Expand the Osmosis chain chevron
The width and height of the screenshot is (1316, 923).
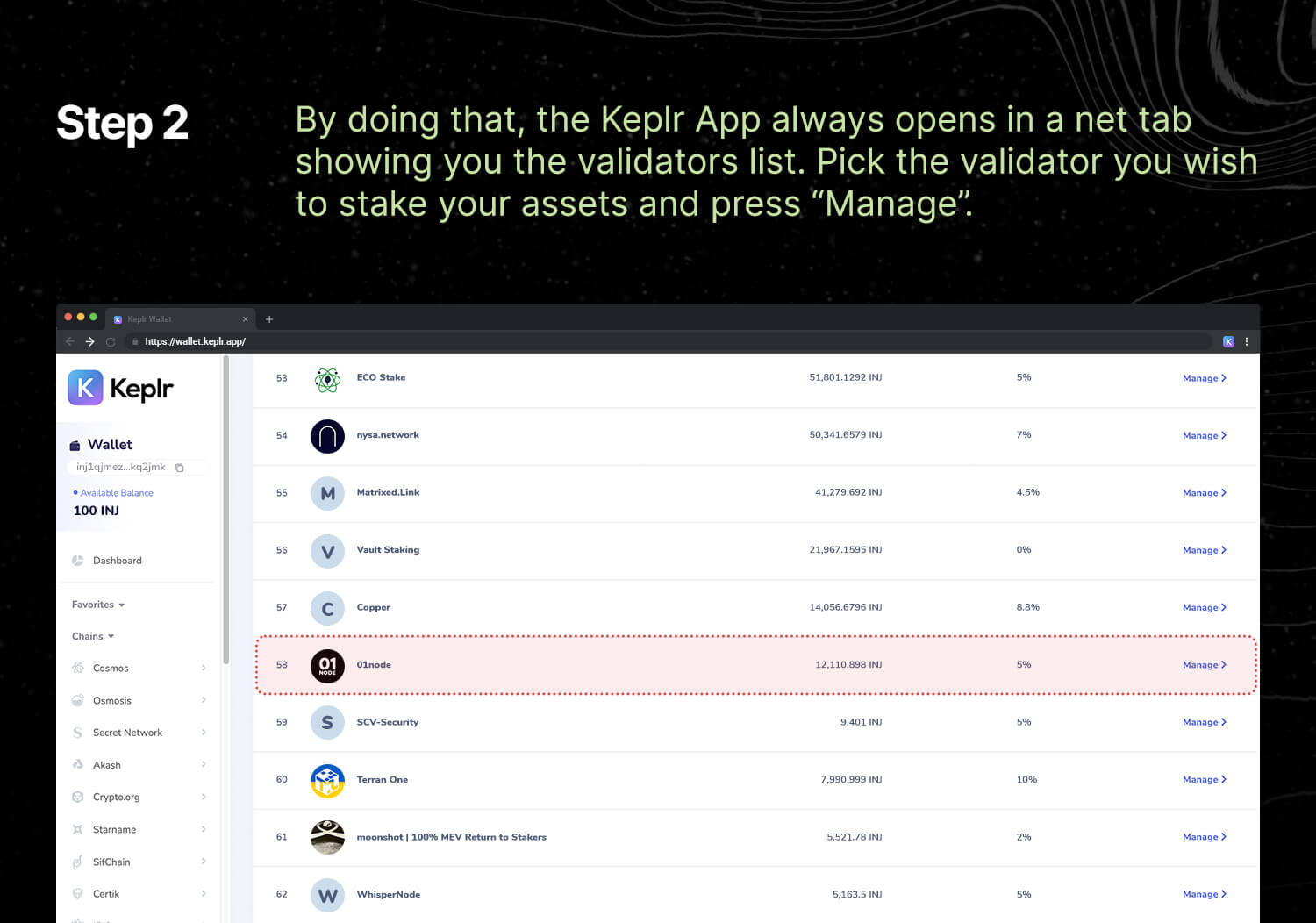(204, 700)
